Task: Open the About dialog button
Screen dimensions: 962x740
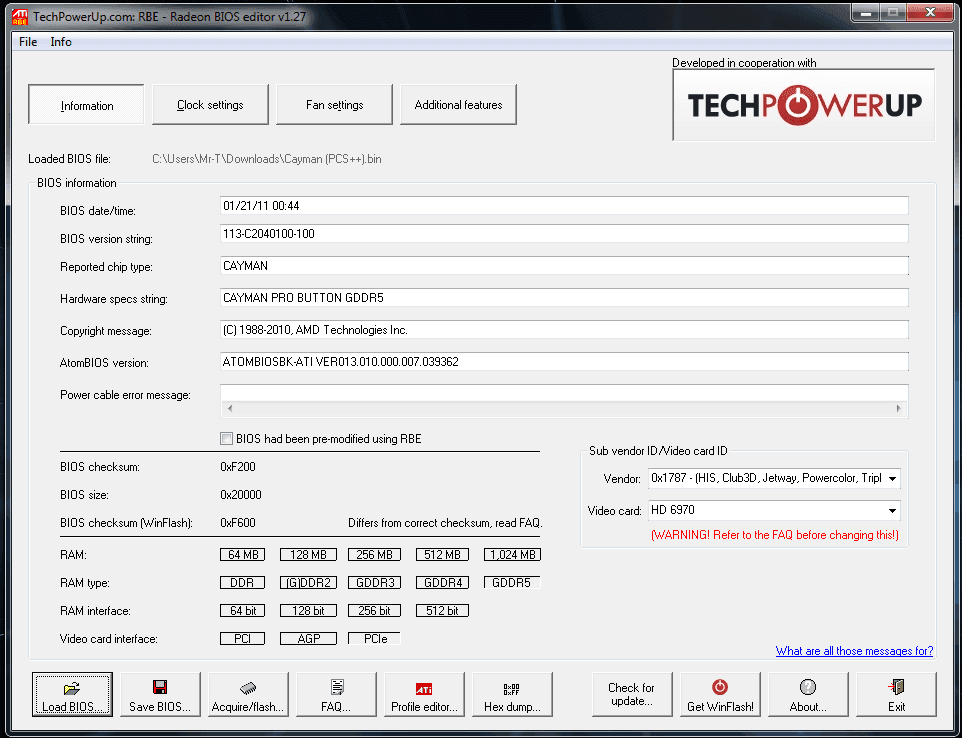Action: (808, 694)
